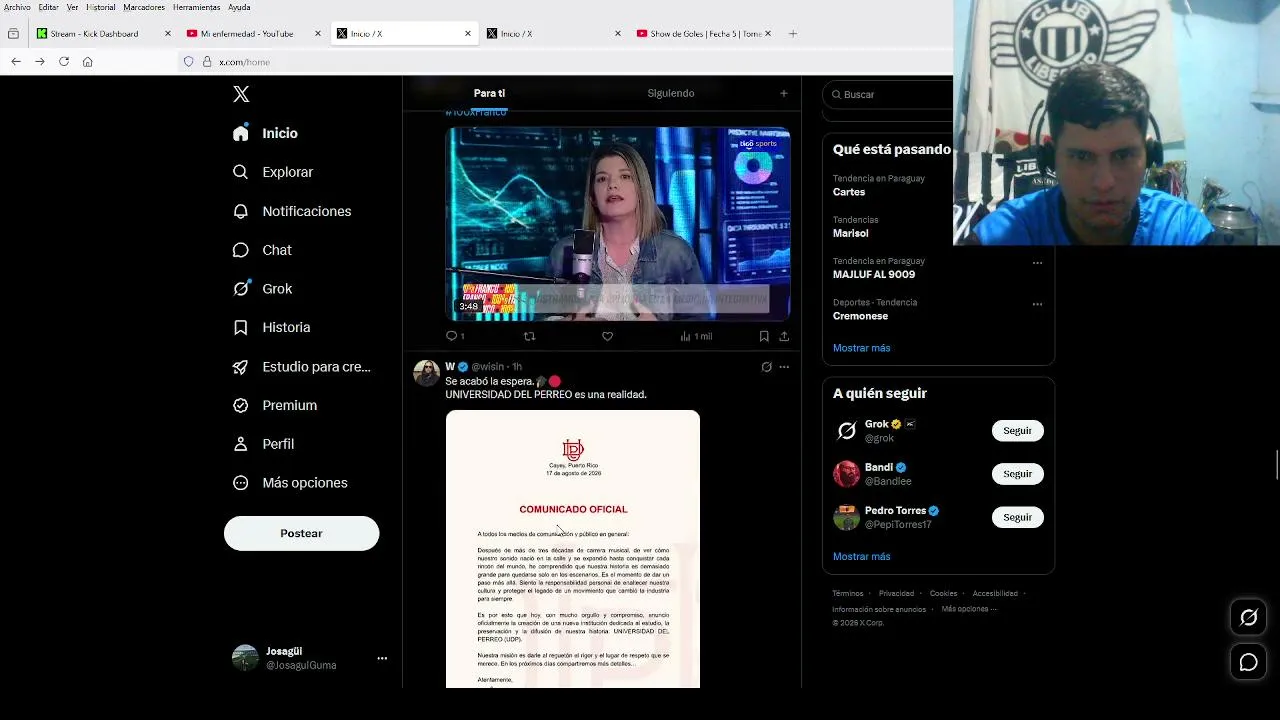Open Marcadores menu
1280x720 pixels.
(x=144, y=7)
